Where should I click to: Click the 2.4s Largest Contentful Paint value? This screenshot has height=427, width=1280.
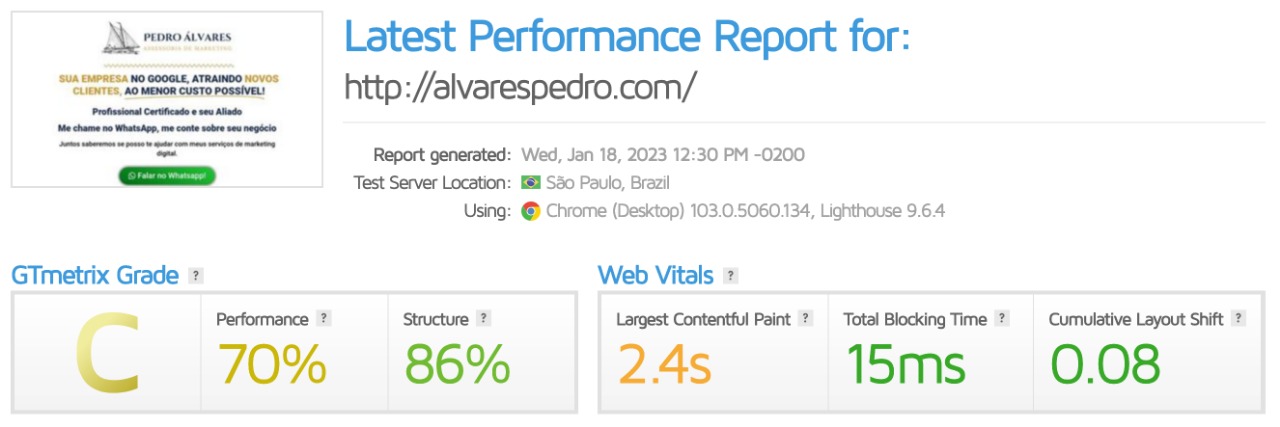pyautogui.click(x=663, y=364)
